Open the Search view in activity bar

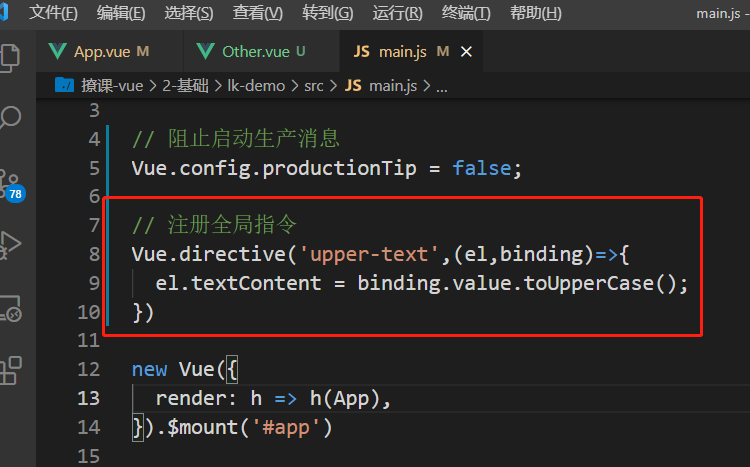pyautogui.click(x=10, y=118)
